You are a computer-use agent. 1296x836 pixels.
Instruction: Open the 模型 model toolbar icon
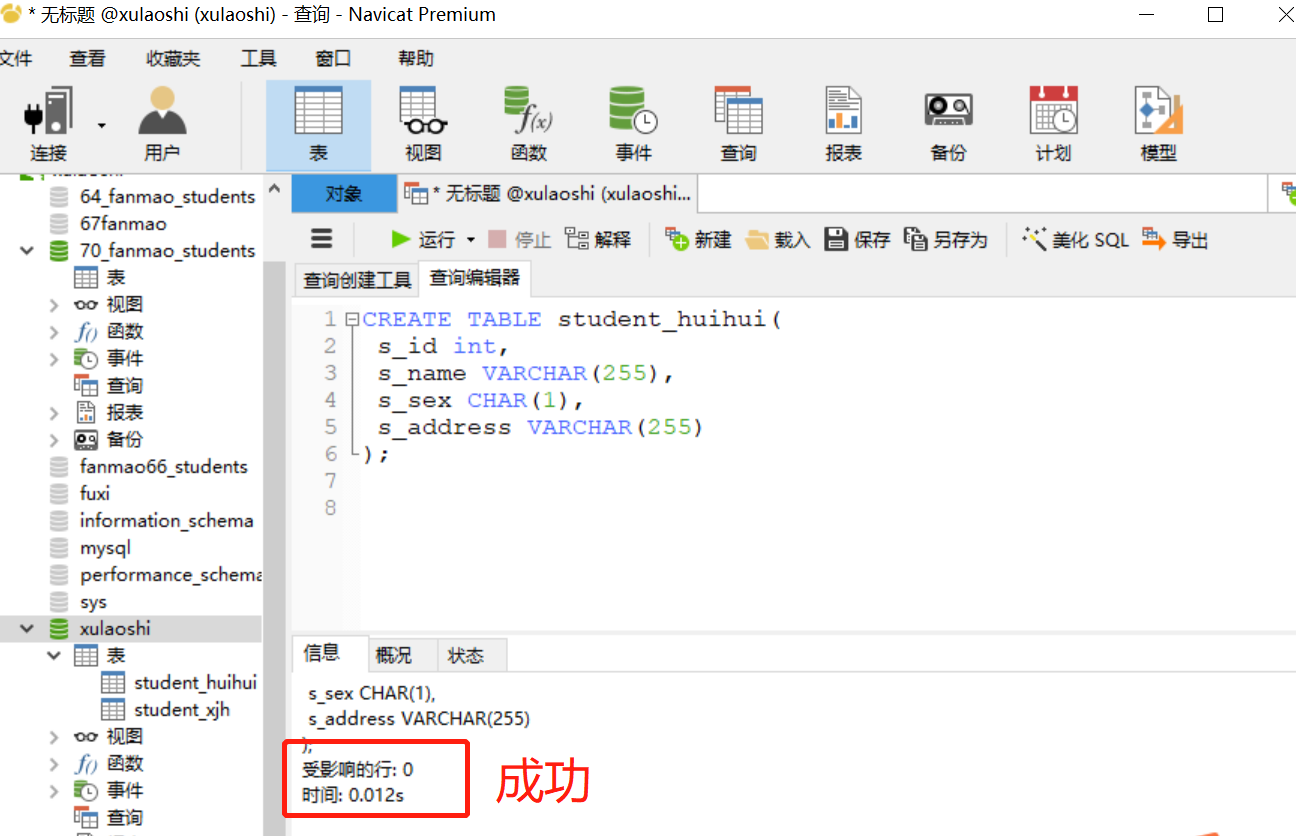(1158, 124)
